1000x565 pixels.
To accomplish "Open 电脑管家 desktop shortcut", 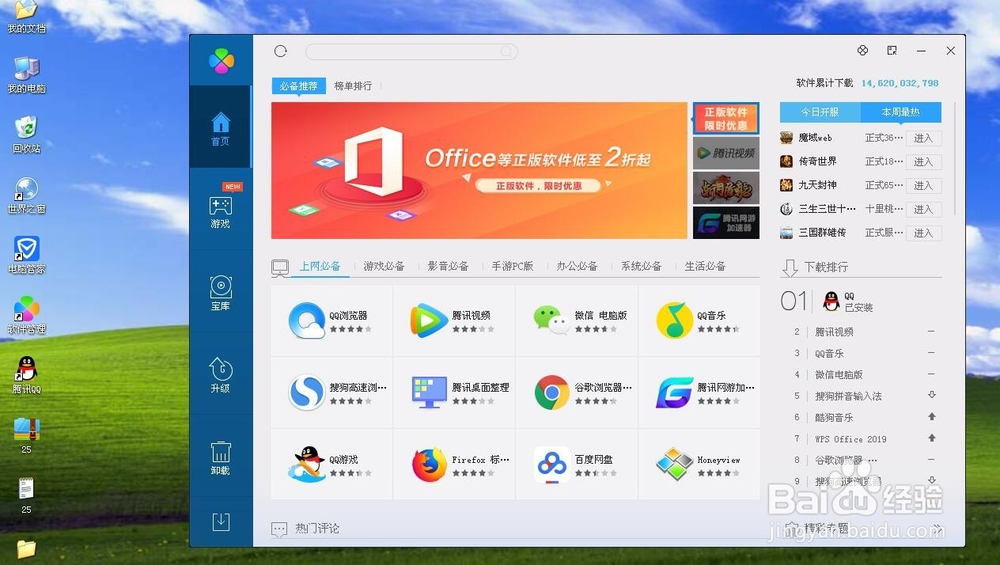I will pos(26,255).
